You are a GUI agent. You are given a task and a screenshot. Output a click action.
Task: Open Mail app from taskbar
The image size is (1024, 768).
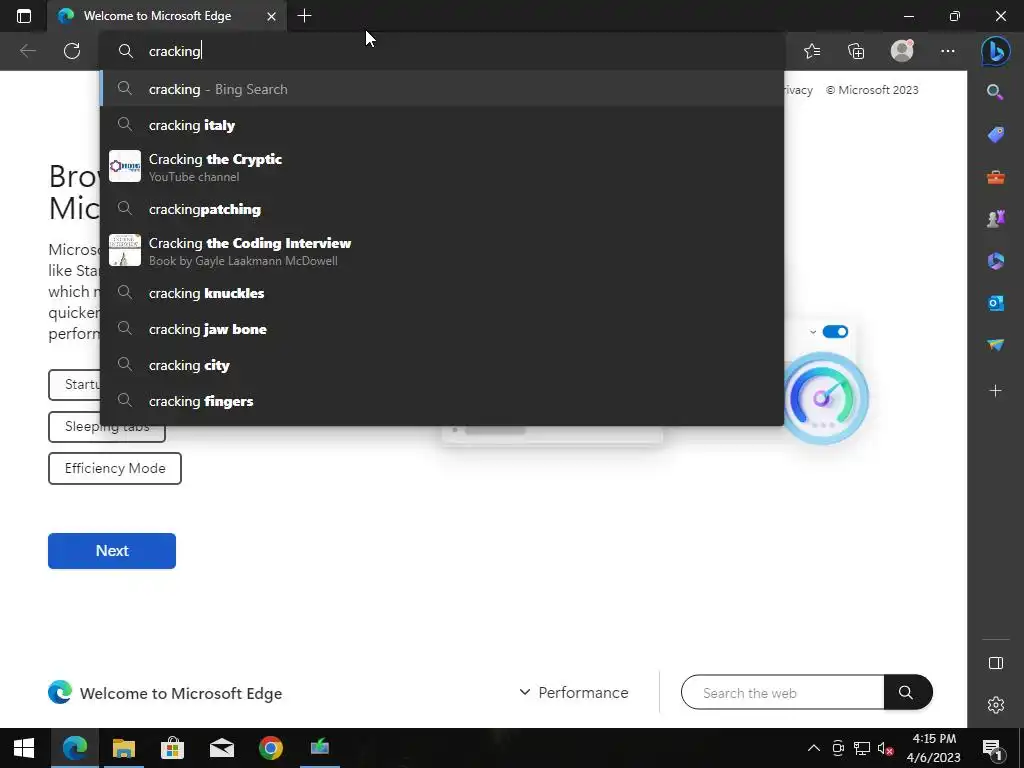pyautogui.click(x=221, y=748)
